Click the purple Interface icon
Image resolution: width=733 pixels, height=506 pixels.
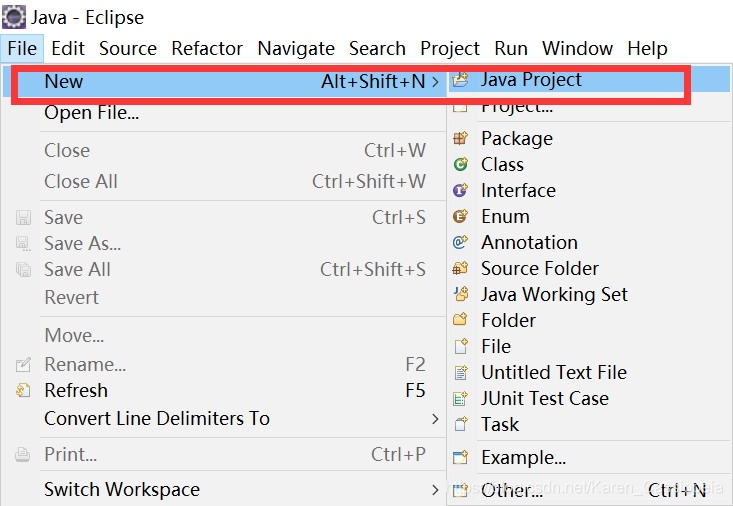pyautogui.click(x=460, y=190)
